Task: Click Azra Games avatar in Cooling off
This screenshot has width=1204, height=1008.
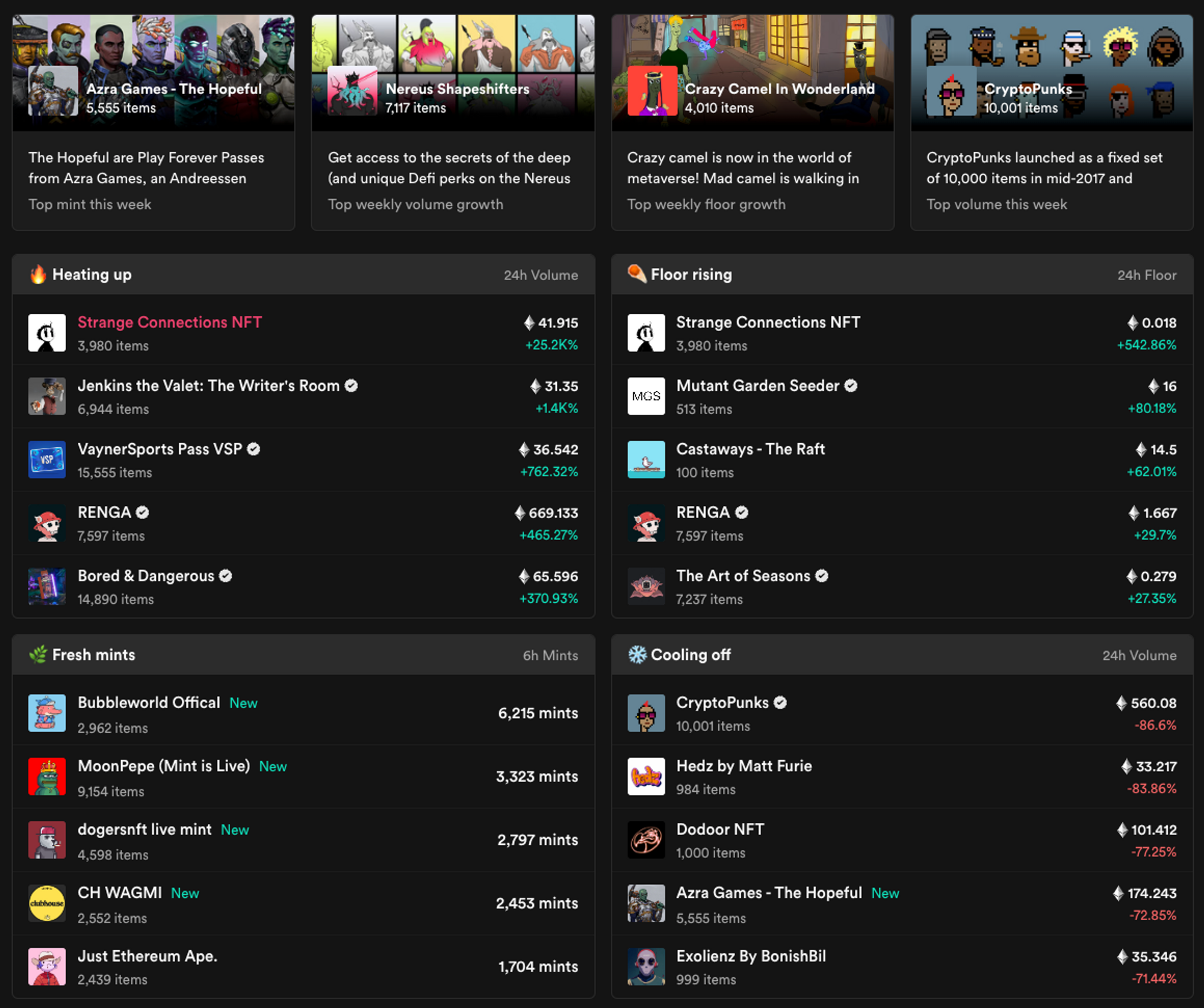Action: click(x=646, y=903)
